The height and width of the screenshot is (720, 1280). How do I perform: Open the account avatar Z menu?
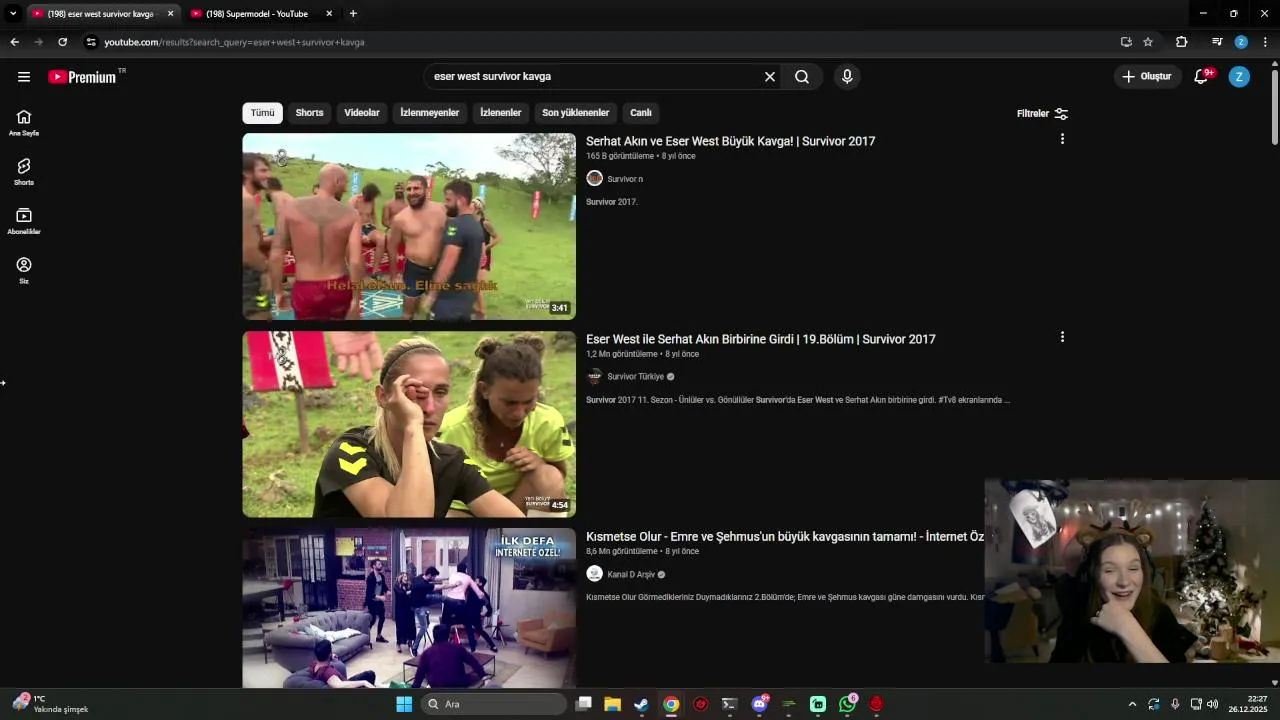tap(1239, 77)
